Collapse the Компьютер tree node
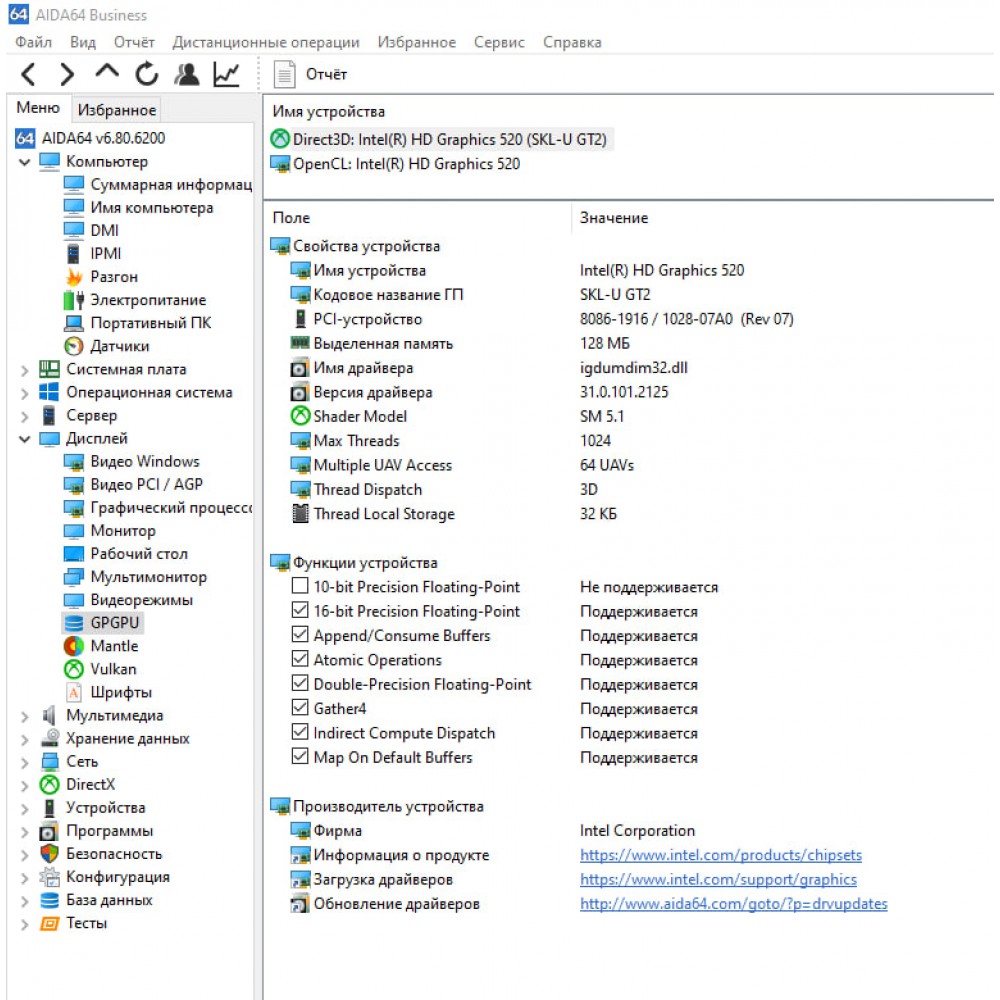The height and width of the screenshot is (1000, 1000). coord(25,162)
